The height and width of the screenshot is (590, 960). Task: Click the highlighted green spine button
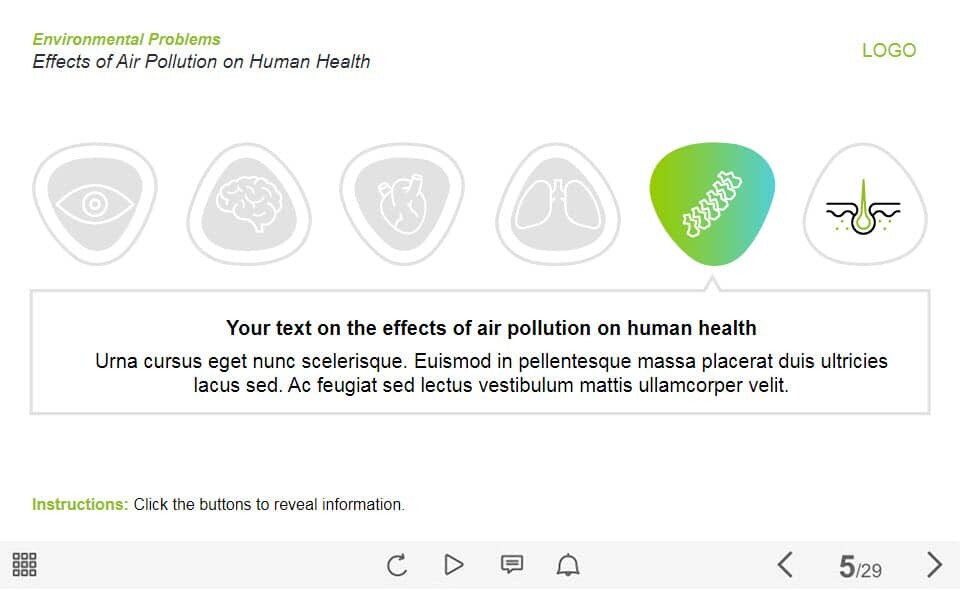click(x=712, y=204)
